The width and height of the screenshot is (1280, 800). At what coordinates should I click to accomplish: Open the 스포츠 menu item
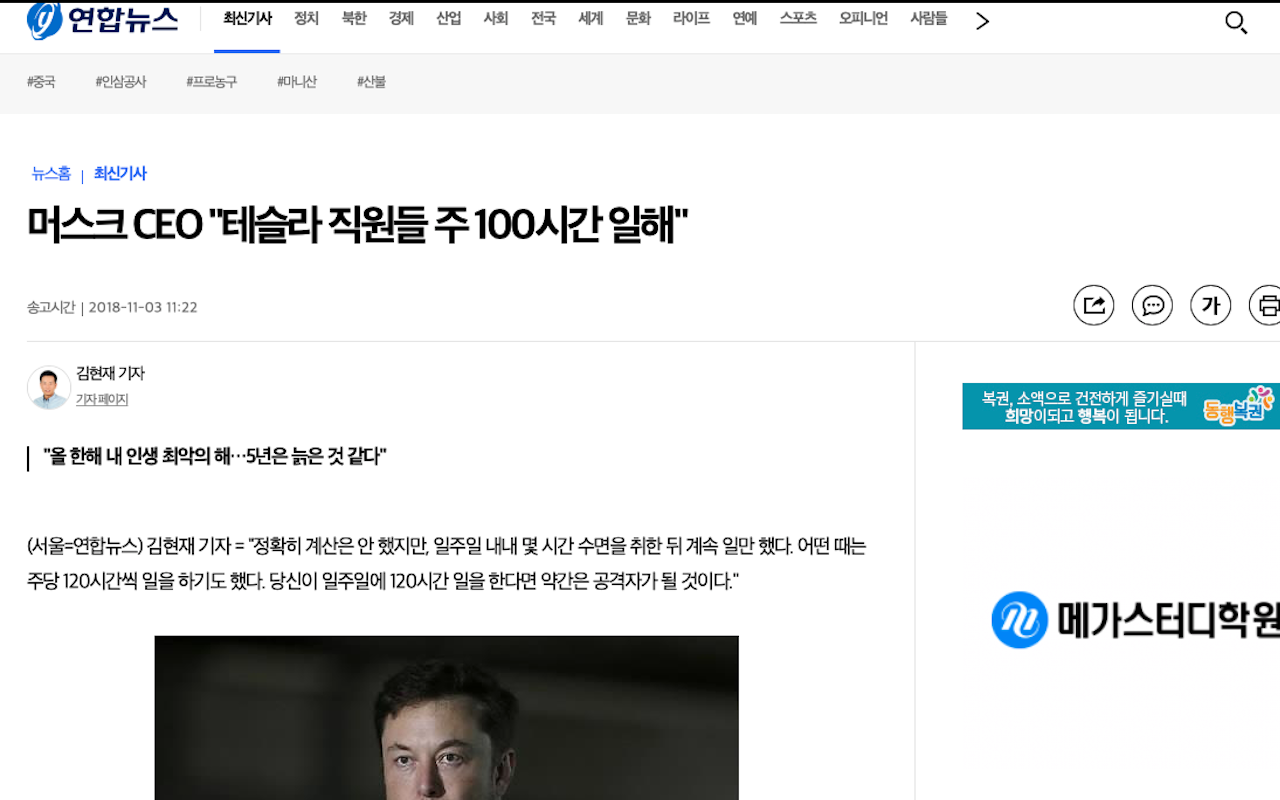pos(798,19)
